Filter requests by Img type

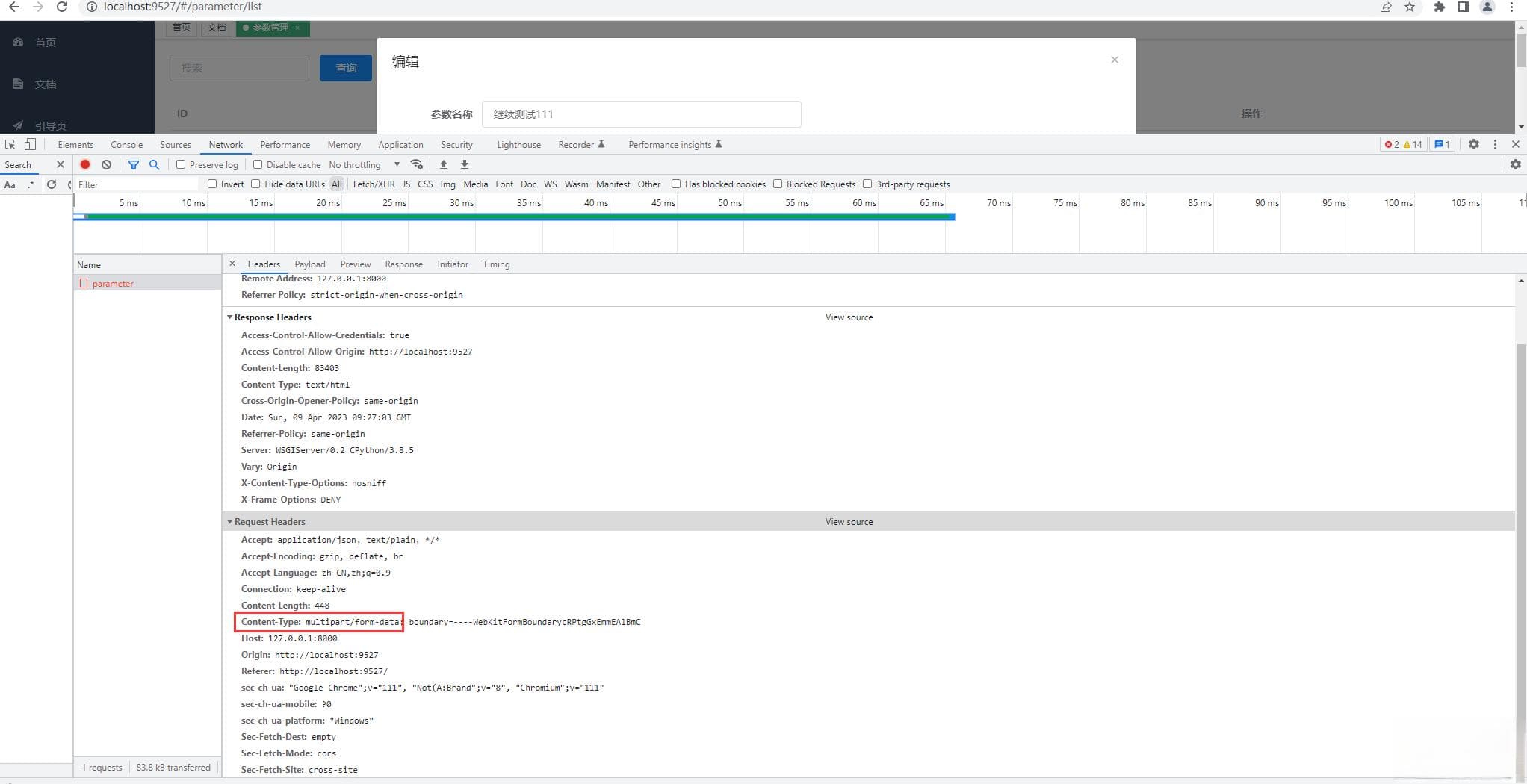[447, 184]
